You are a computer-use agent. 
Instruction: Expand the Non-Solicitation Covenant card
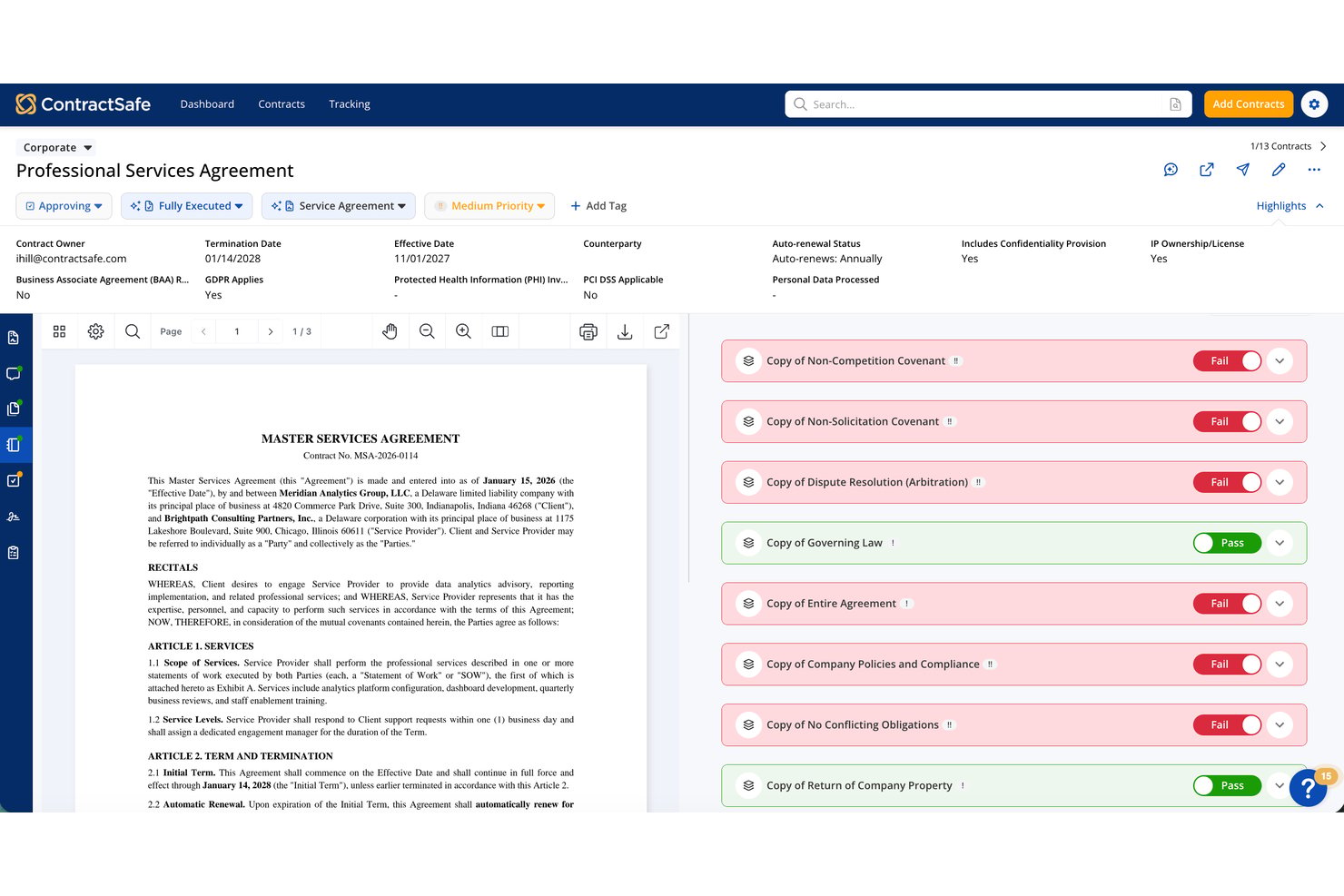click(x=1280, y=421)
